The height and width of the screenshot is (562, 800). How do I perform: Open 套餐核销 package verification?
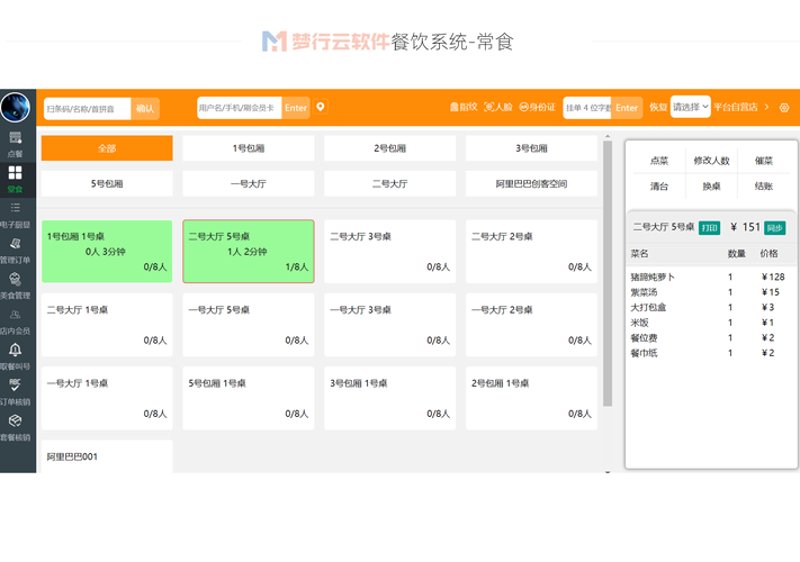[15, 427]
